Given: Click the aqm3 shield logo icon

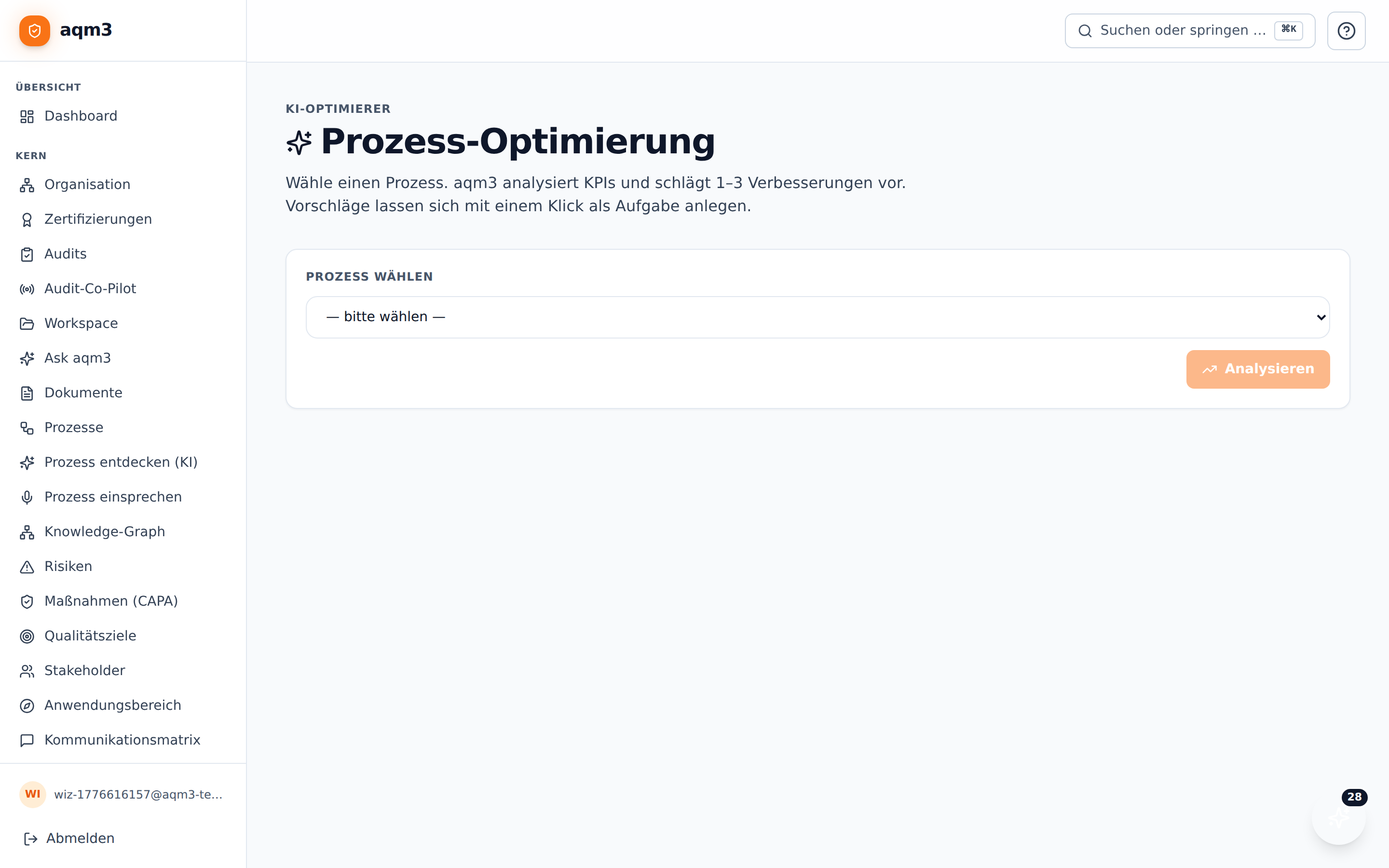Looking at the screenshot, I should pyautogui.click(x=34, y=30).
